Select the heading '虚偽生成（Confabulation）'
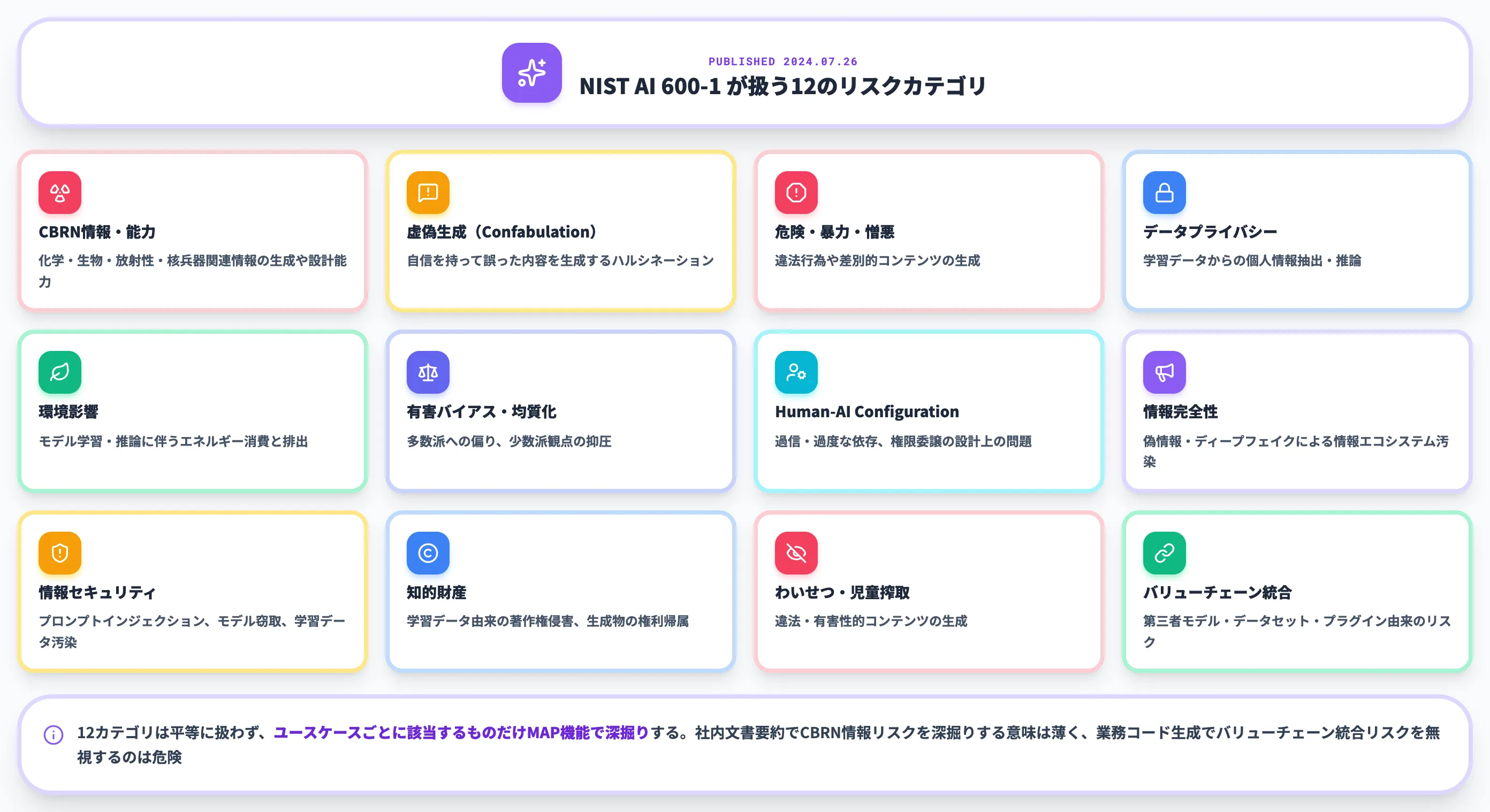Viewport: 1490px width, 812px height. click(501, 232)
